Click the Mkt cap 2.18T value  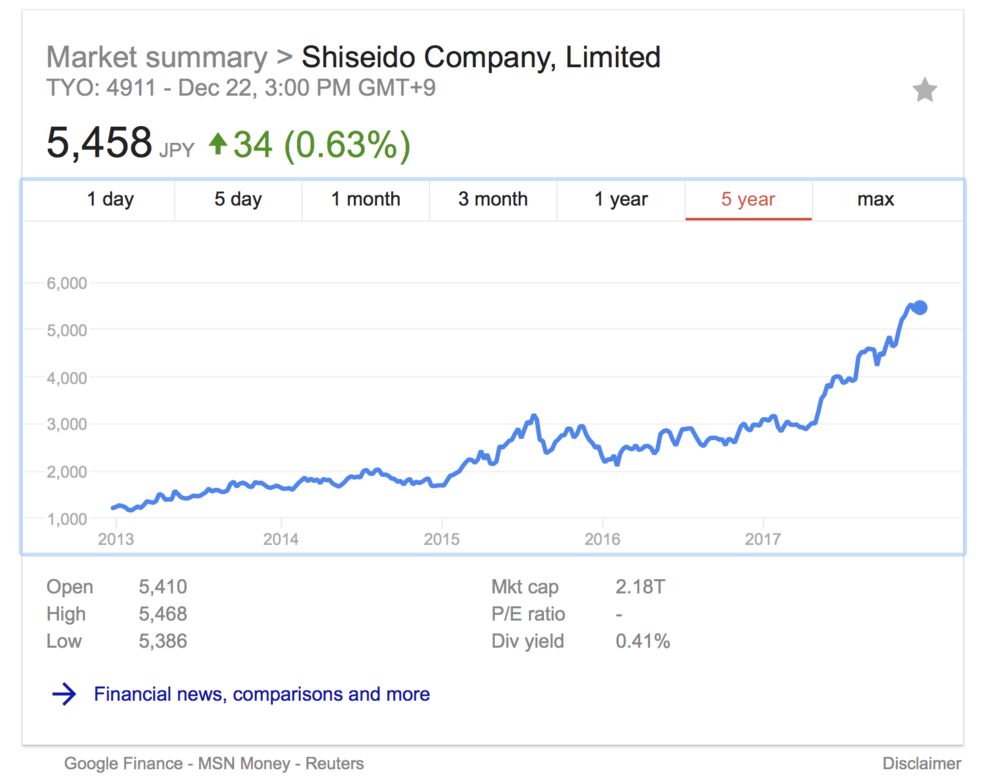point(641,587)
